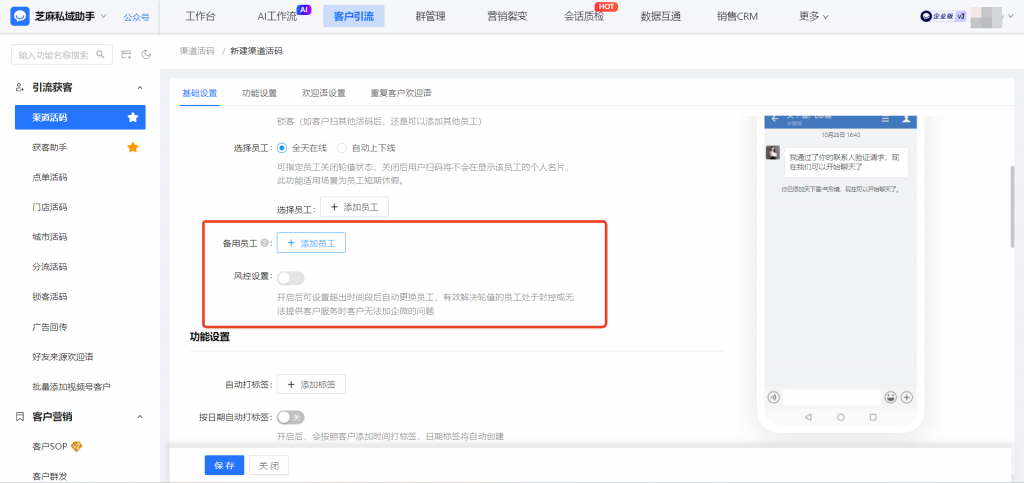Select the 自动上下线 radio button
Screen dimensions: 1024x483
coord(342,148)
